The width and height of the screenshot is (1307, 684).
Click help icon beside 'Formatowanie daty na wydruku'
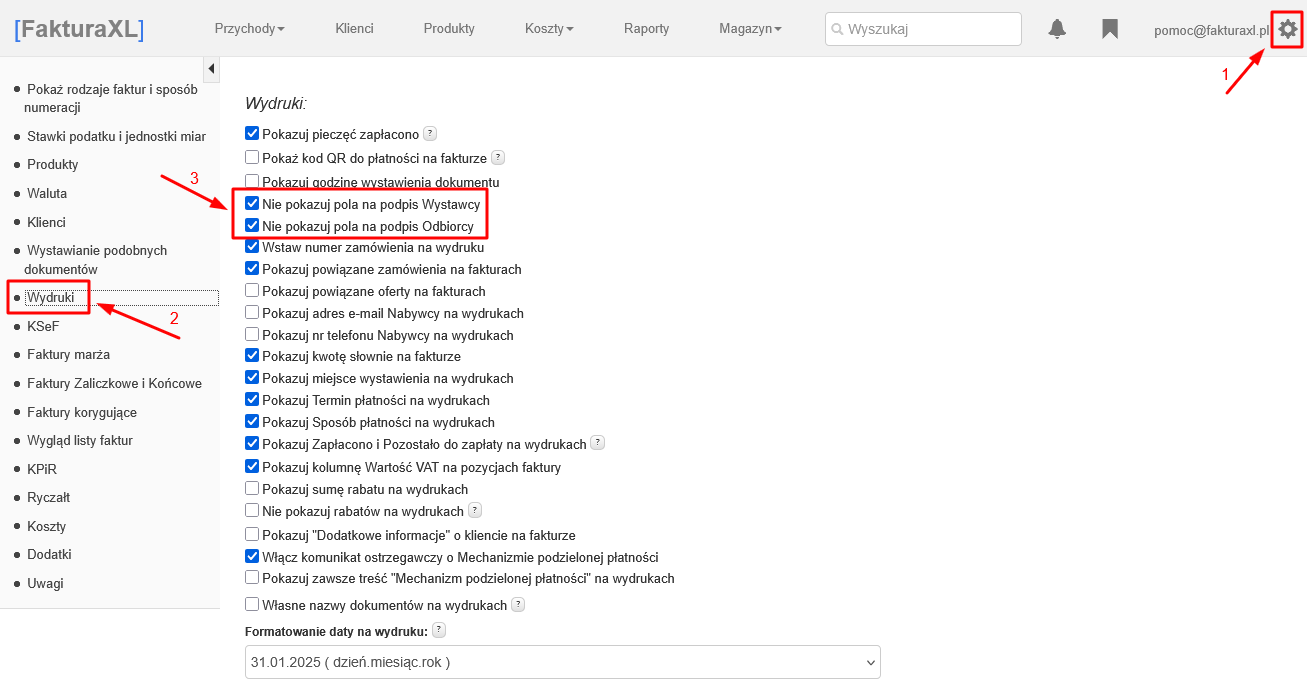point(439,630)
